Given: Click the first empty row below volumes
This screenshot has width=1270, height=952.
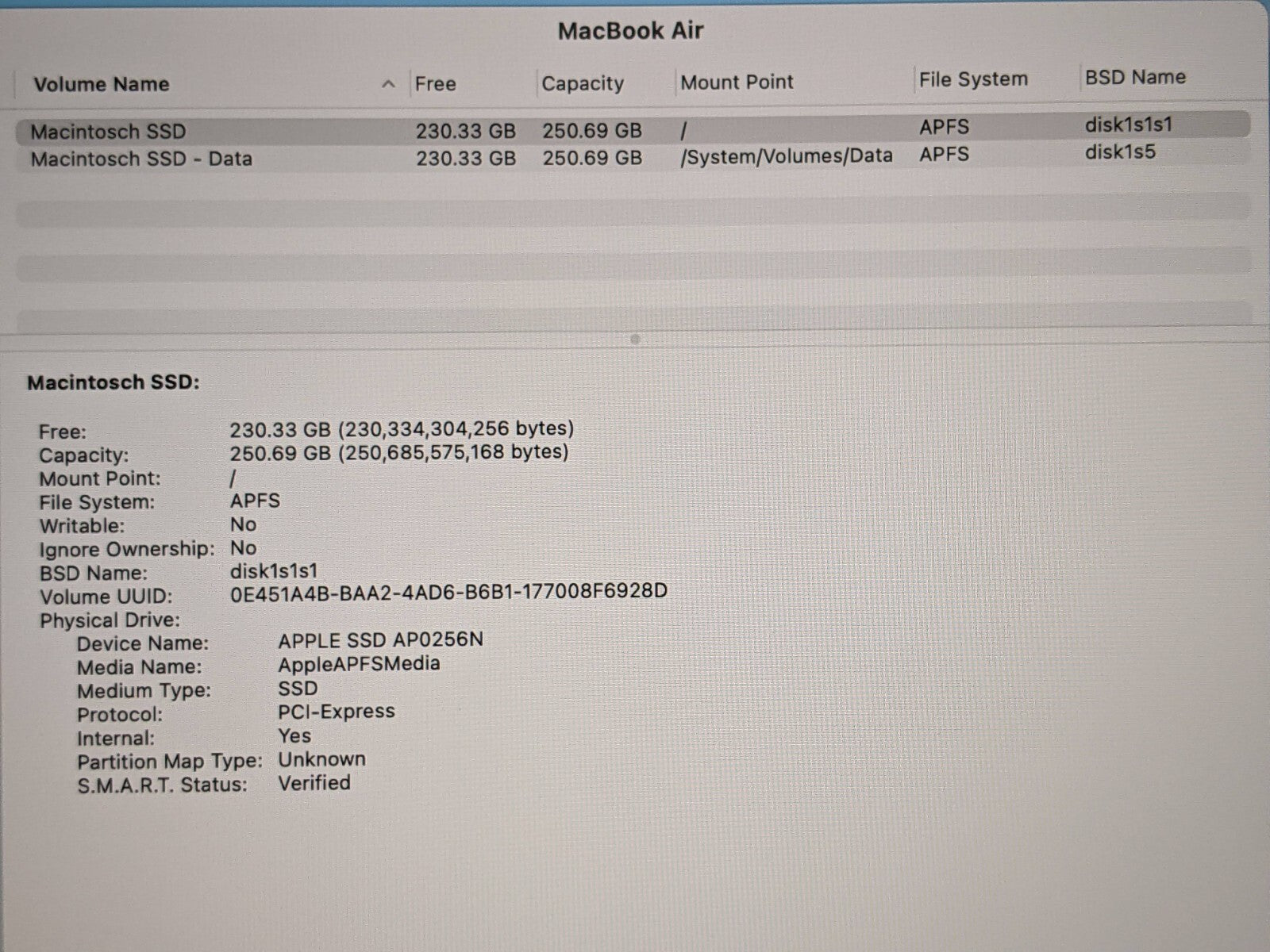Looking at the screenshot, I should [x=632, y=213].
